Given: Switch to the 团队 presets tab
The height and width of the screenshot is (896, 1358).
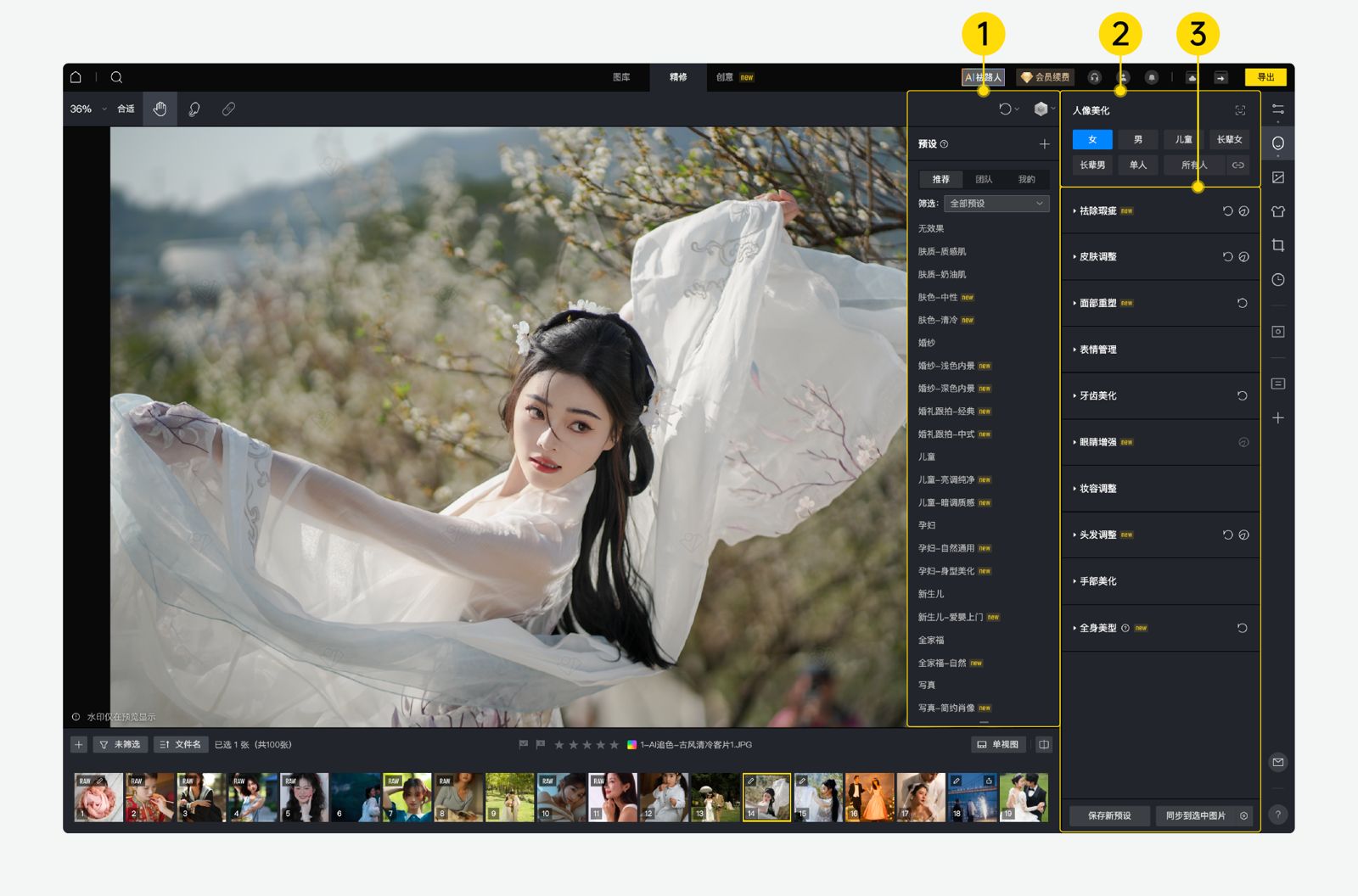Looking at the screenshot, I should pos(984,180).
